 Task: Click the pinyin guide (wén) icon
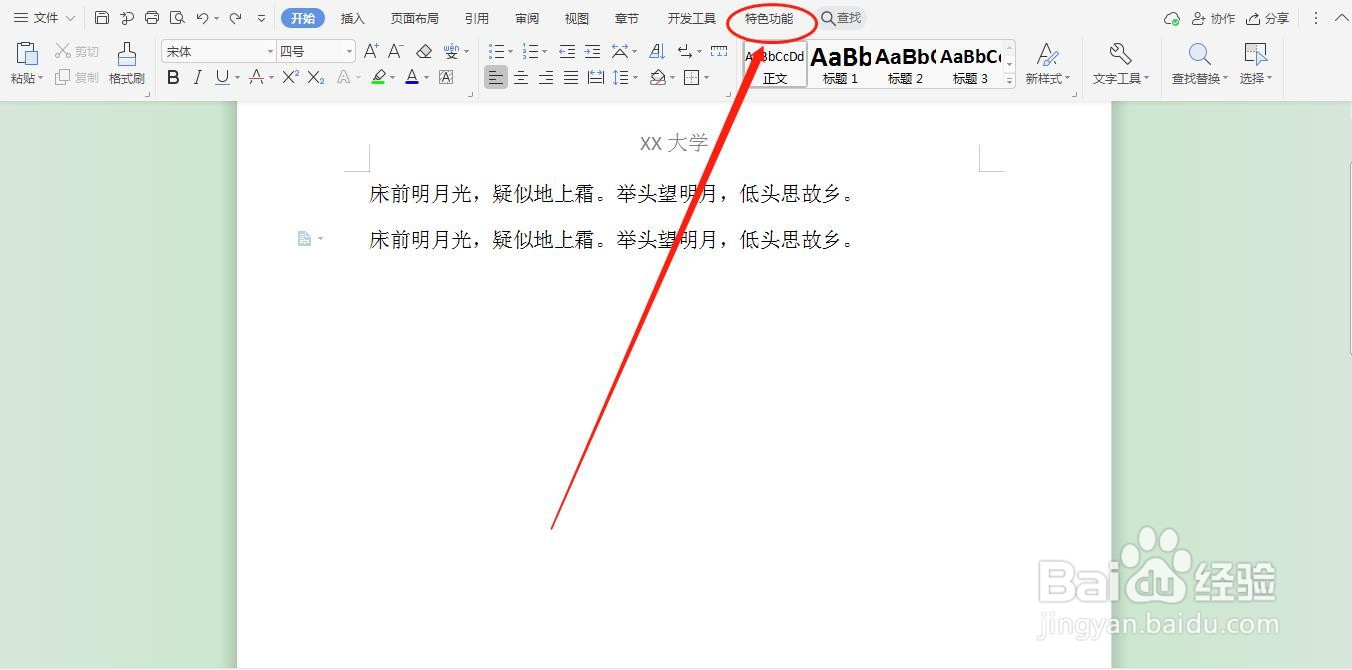click(x=452, y=50)
